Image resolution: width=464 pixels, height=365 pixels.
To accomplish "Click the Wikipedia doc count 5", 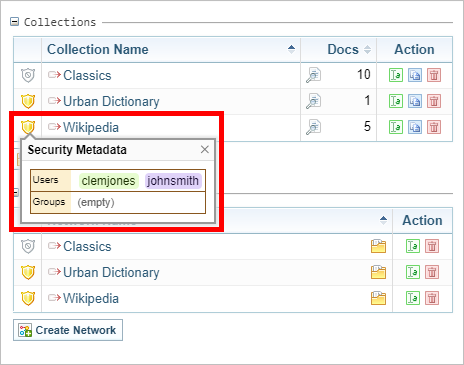I will tap(367, 126).
